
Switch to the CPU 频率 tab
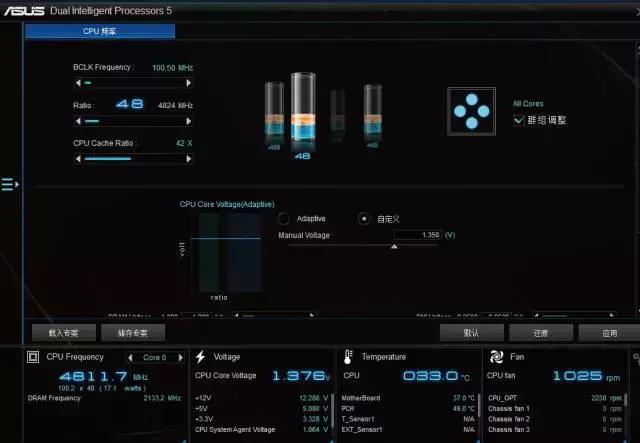click(x=100, y=32)
